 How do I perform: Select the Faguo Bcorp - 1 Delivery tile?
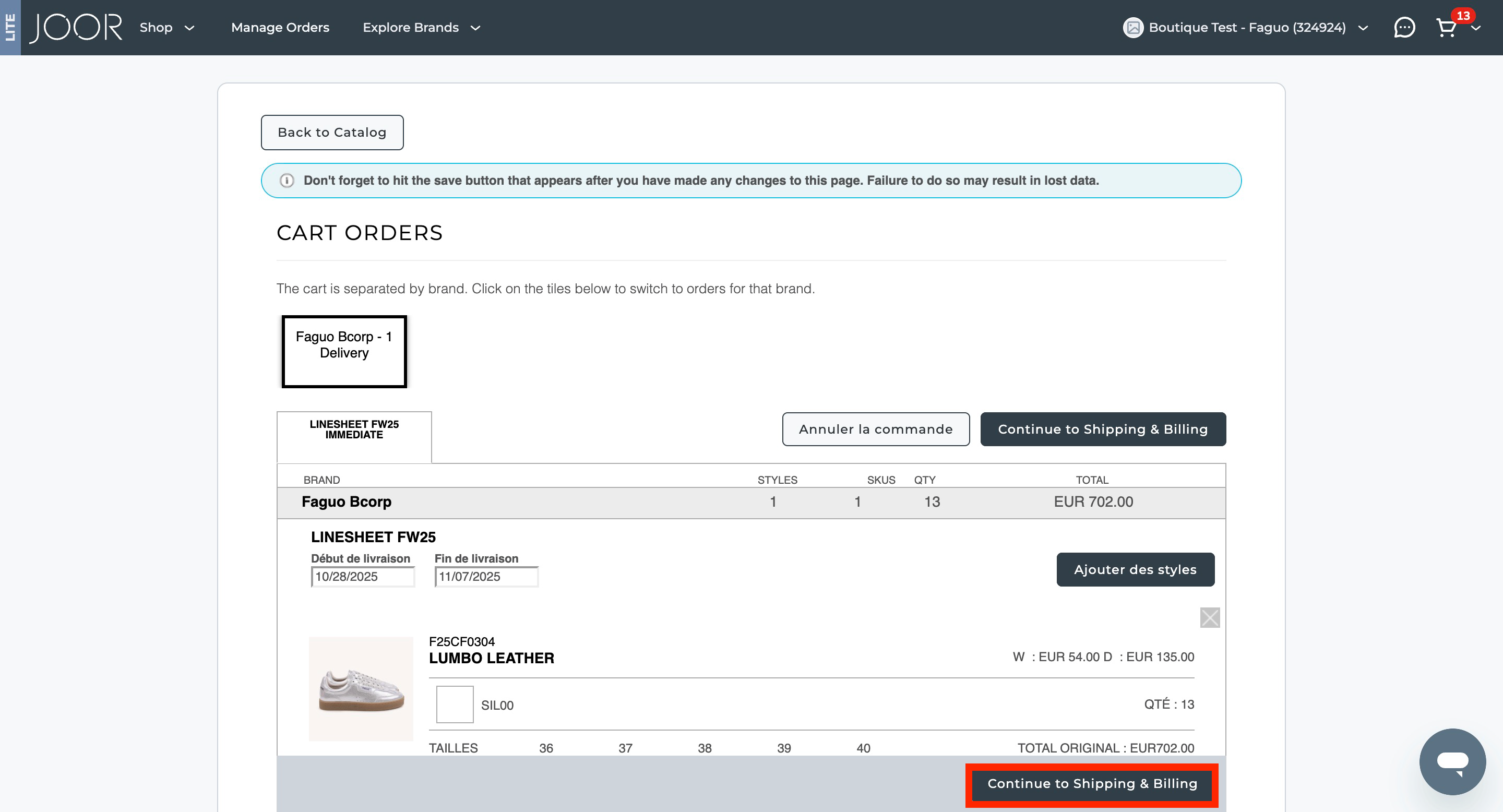pos(344,352)
